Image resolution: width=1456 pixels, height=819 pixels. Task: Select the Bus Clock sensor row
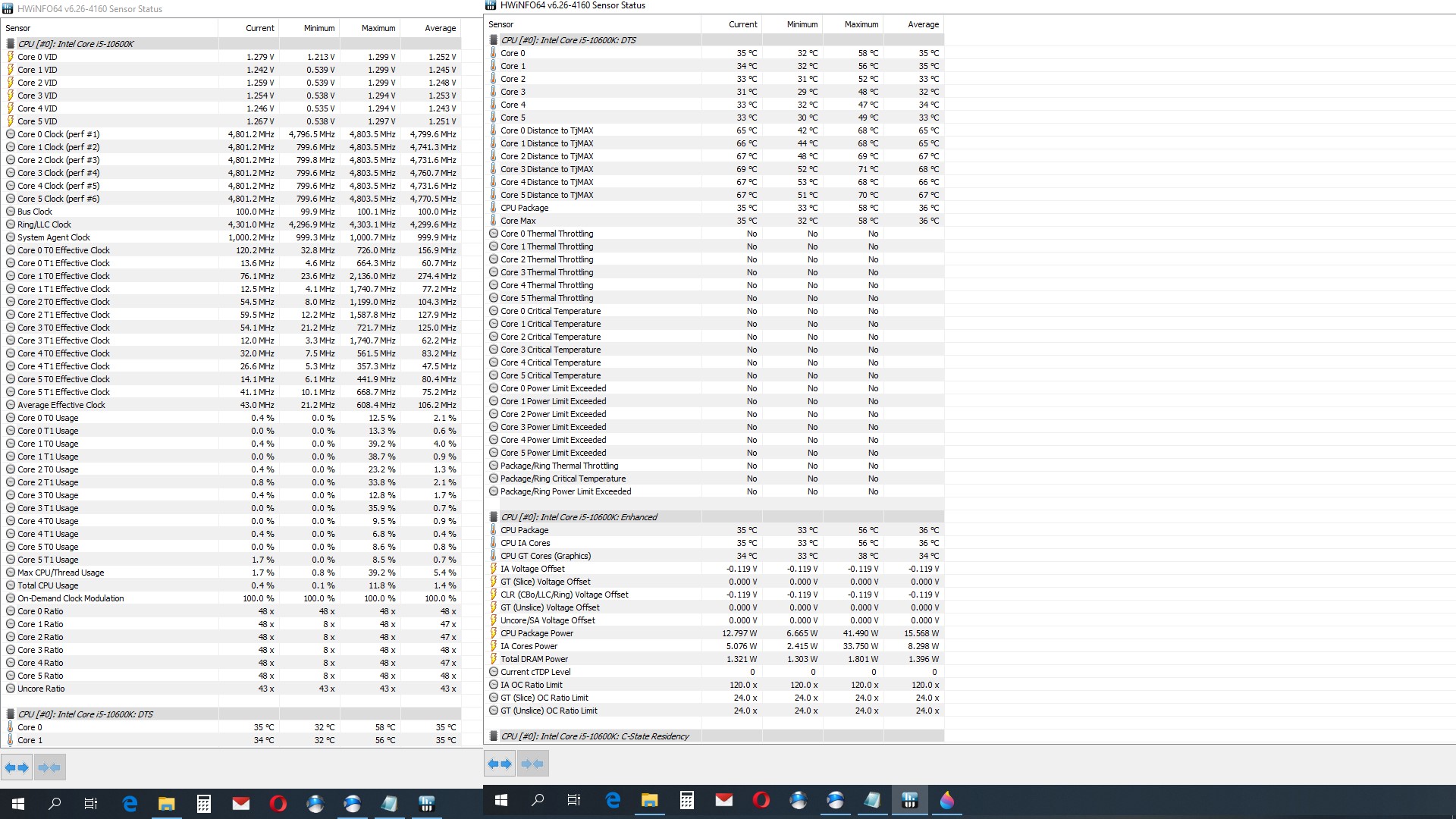tap(35, 212)
